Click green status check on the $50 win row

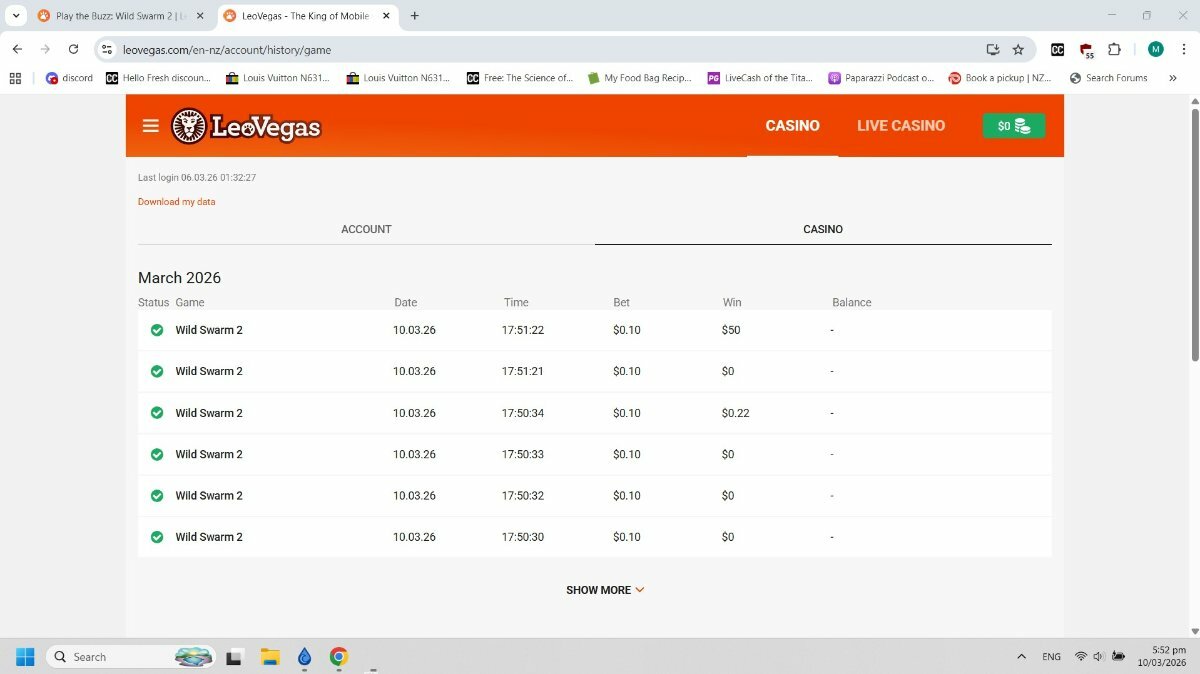pyautogui.click(x=157, y=330)
